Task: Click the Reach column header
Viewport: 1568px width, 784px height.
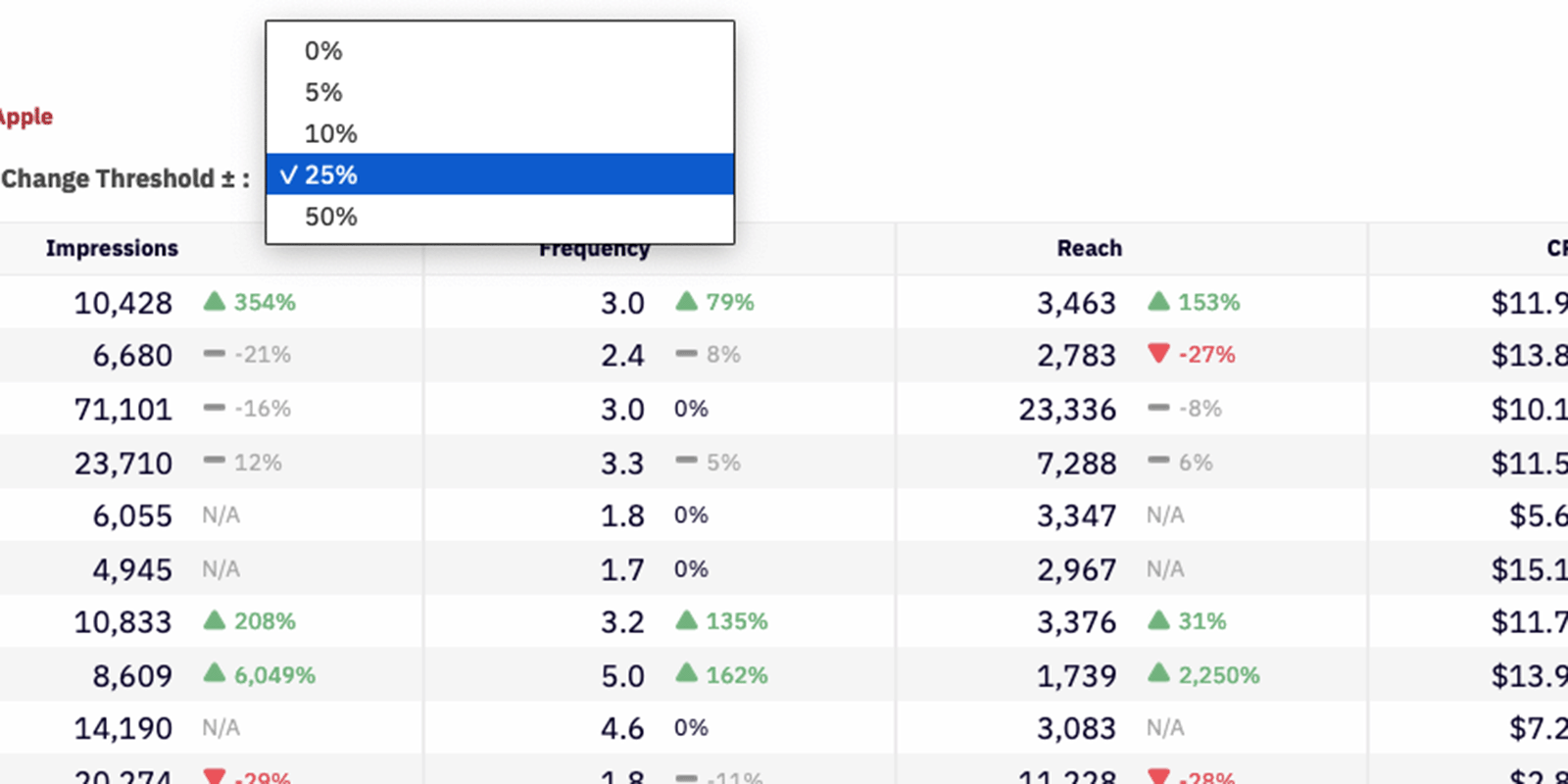Action: [x=1089, y=249]
